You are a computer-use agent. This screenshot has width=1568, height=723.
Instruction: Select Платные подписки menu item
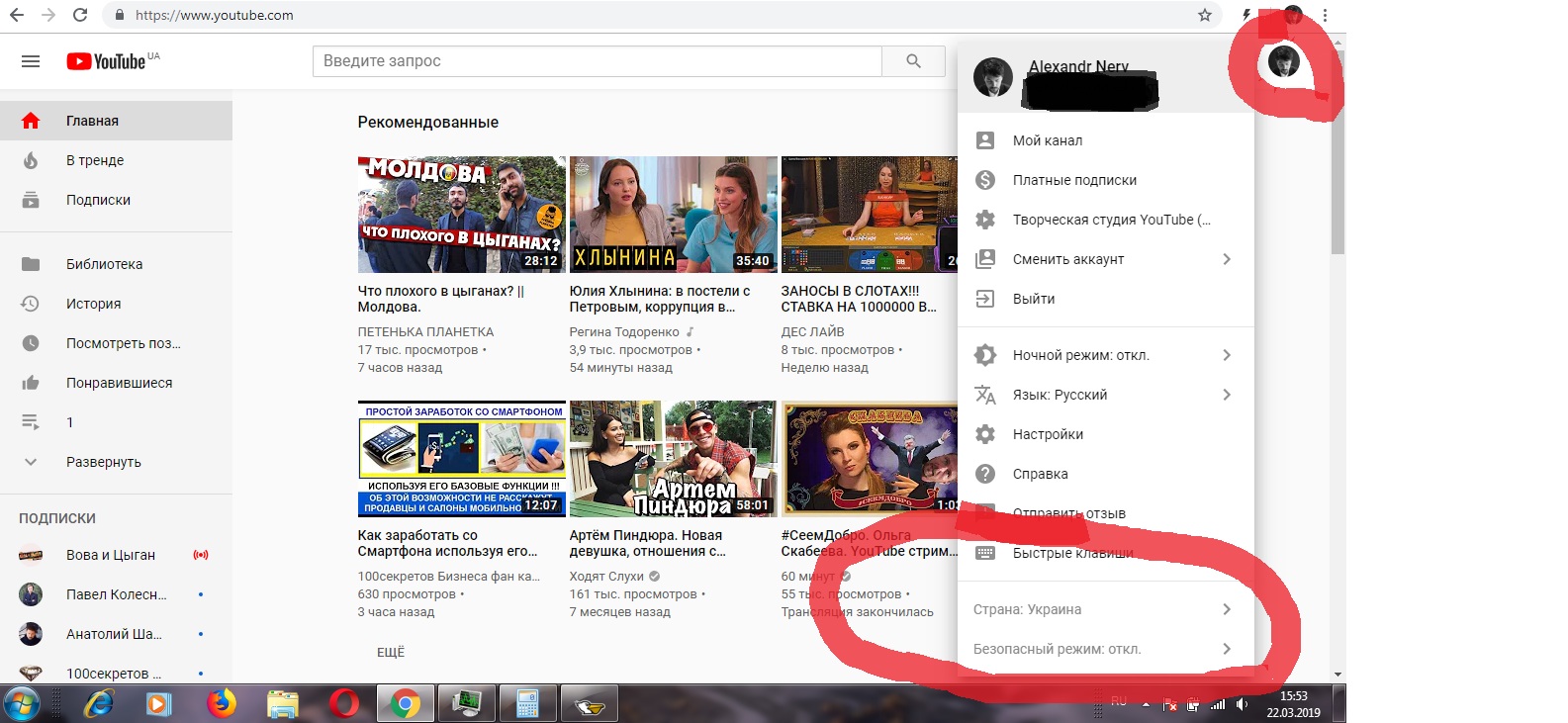[1106, 180]
